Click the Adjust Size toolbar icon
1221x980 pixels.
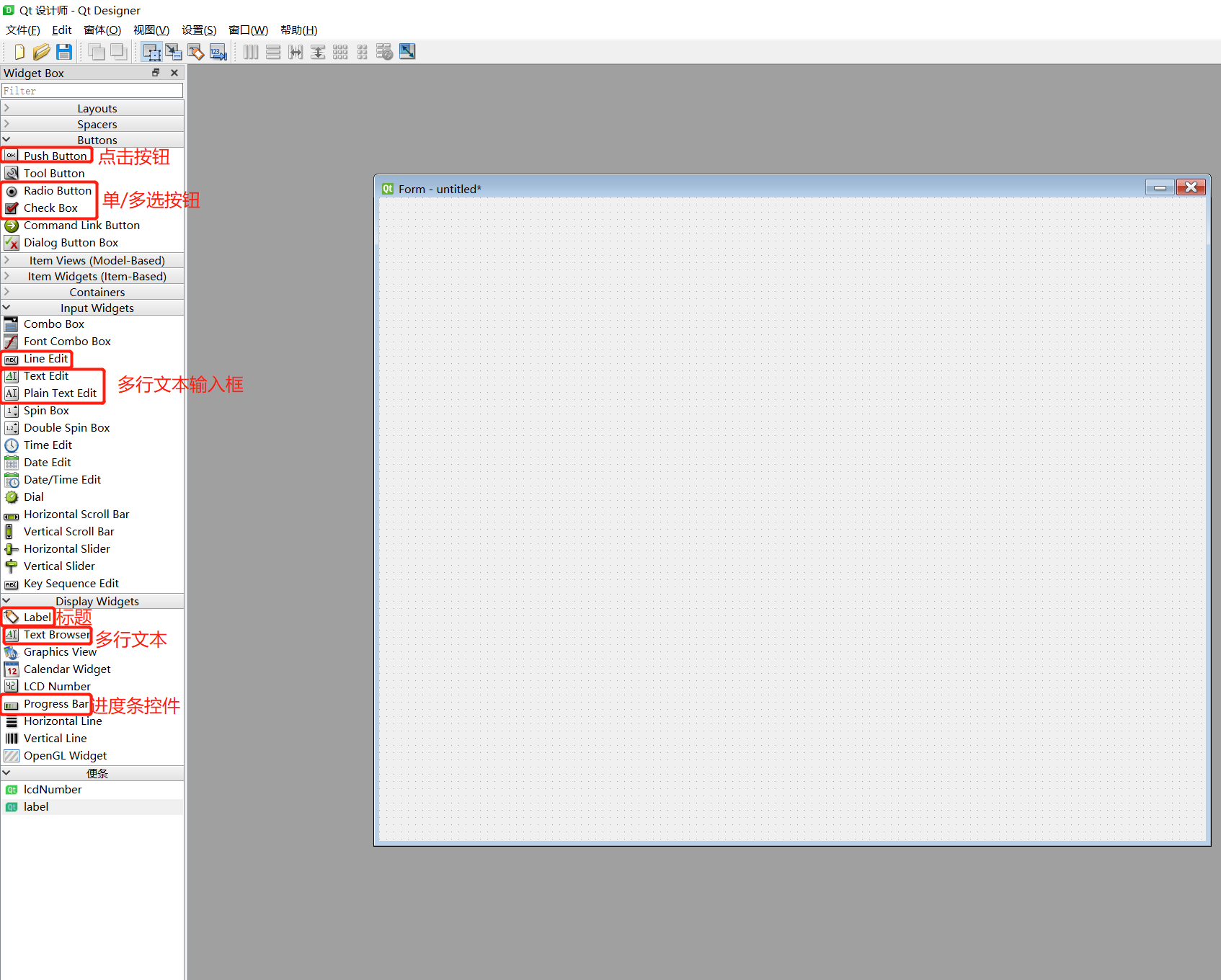407,51
